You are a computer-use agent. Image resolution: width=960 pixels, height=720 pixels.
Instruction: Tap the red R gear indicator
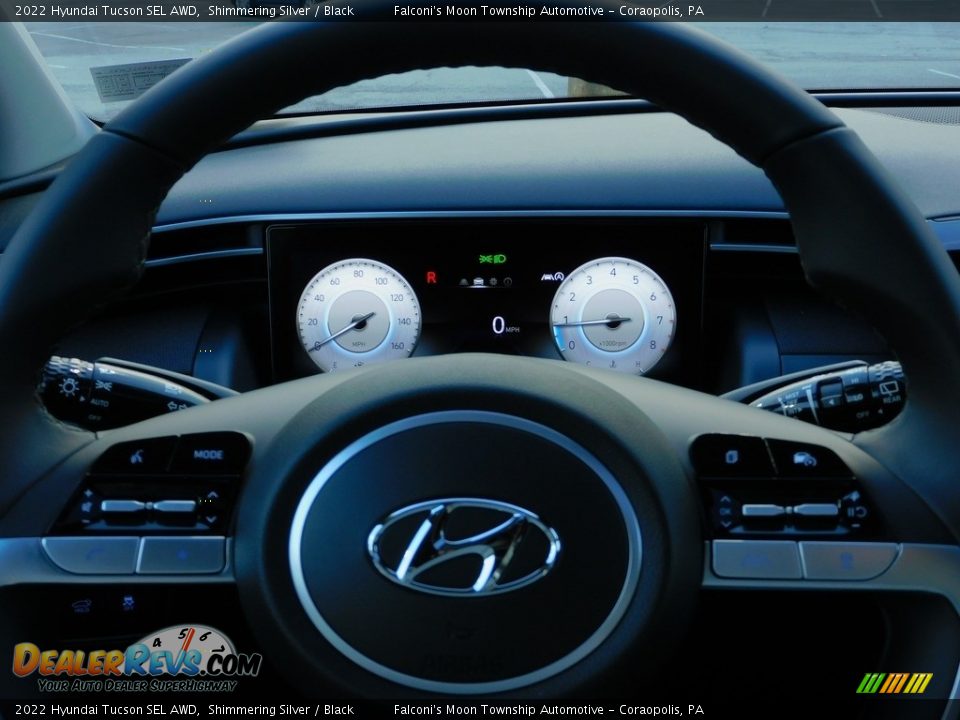[x=431, y=278]
